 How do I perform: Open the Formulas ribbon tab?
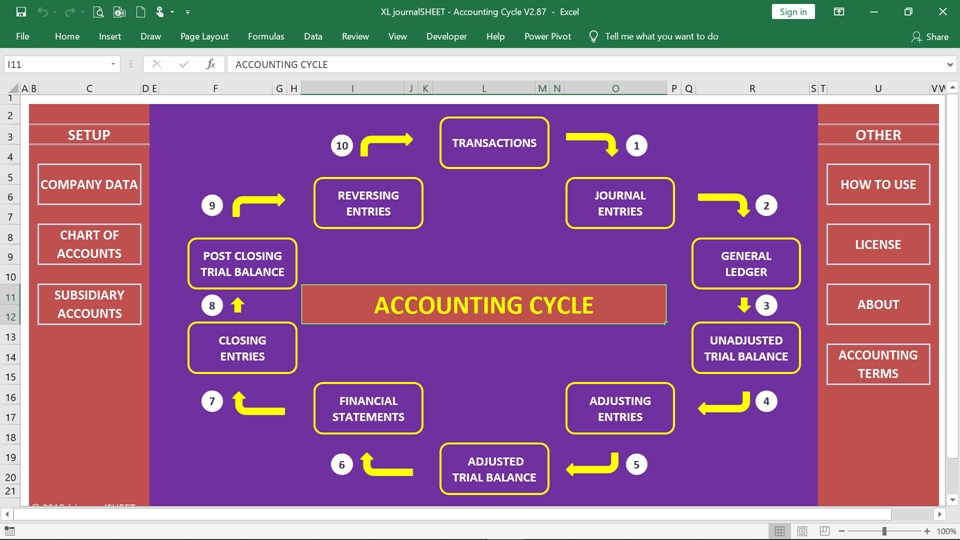tap(266, 37)
